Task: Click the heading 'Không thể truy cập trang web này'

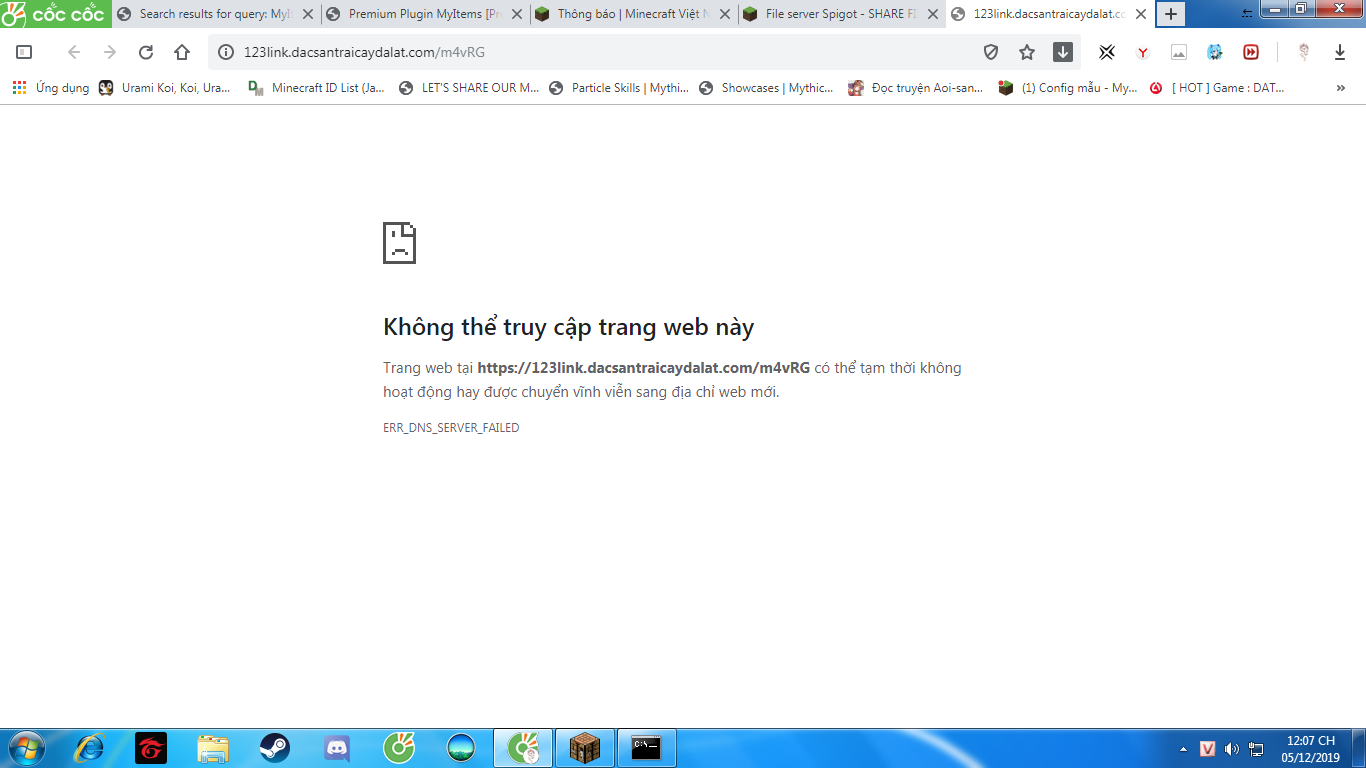Action: 568,327
